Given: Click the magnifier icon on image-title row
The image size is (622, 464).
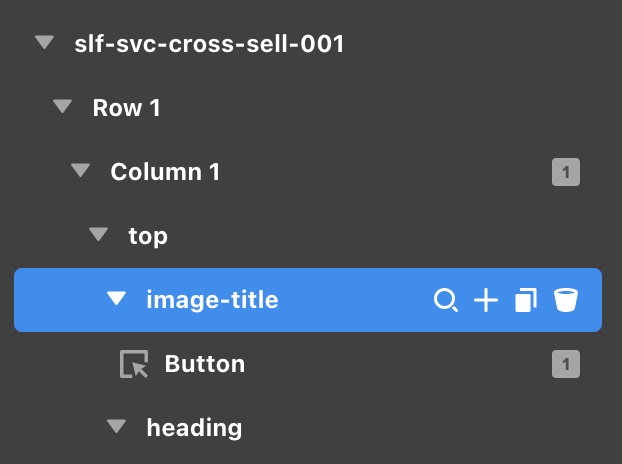Looking at the screenshot, I should [x=445, y=300].
